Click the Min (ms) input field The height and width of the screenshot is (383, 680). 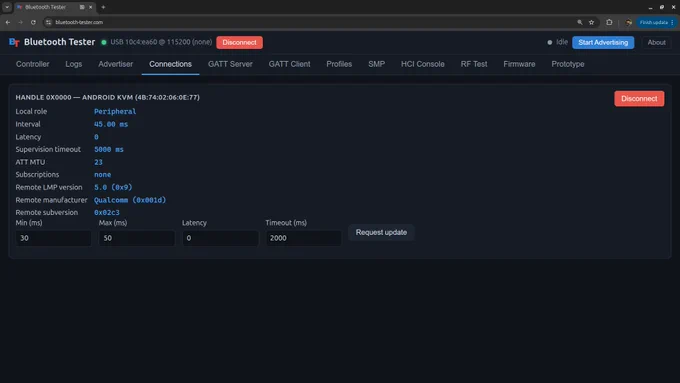[x=53, y=238]
